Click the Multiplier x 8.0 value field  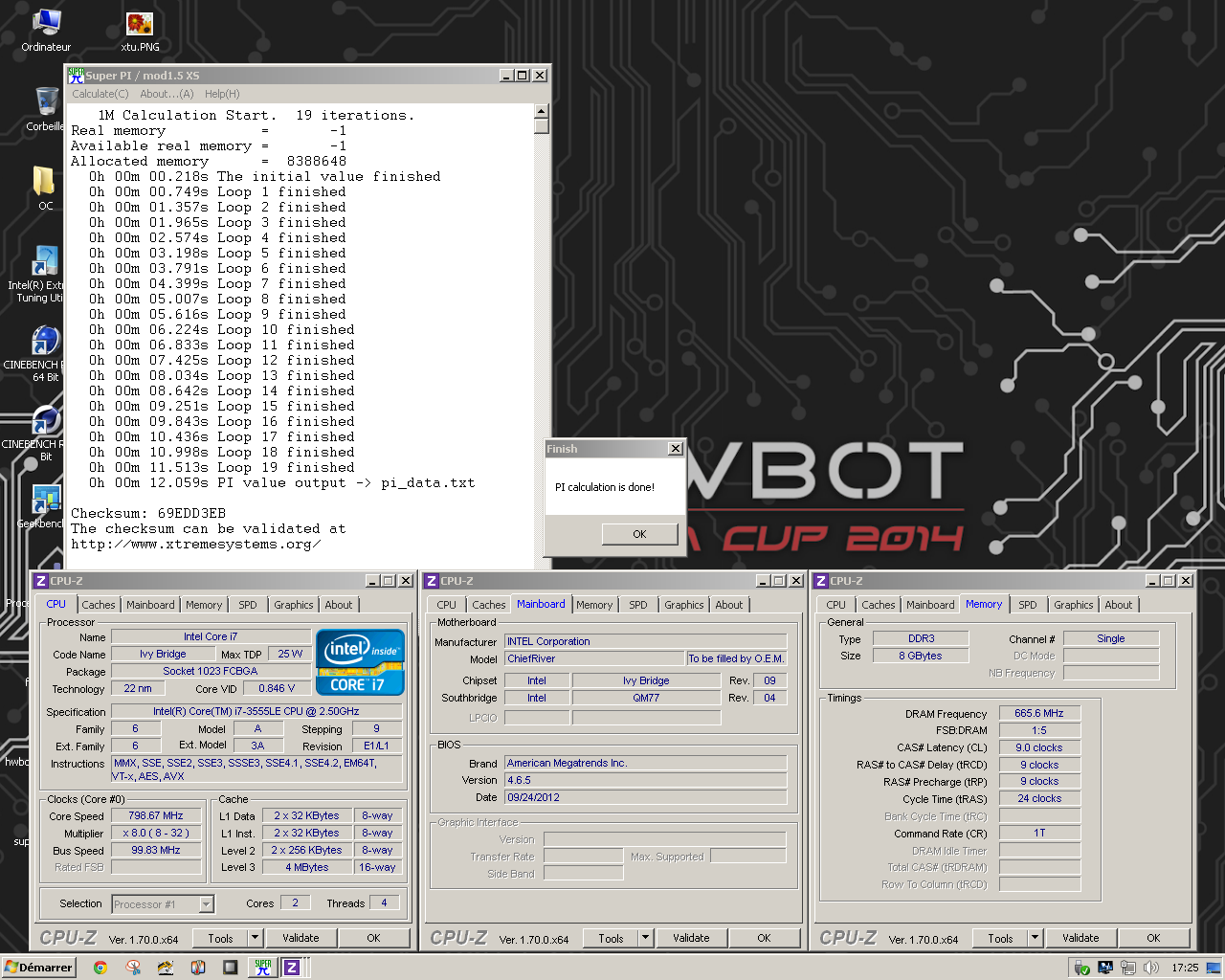click(156, 834)
